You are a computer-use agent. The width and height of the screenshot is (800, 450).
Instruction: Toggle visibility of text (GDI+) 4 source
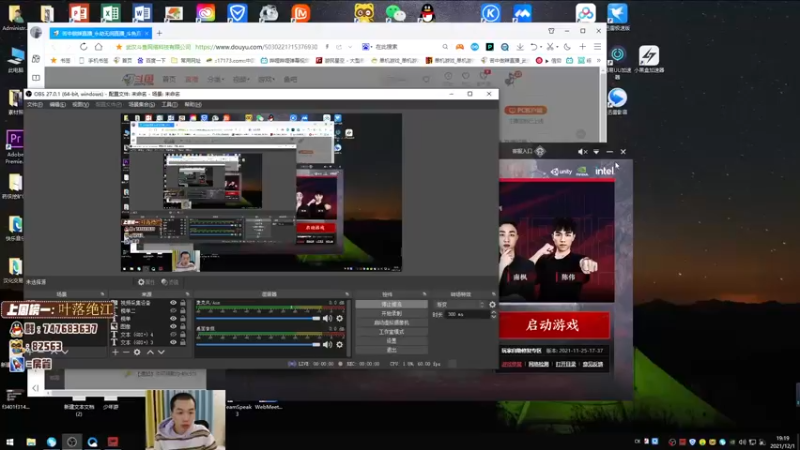click(x=173, y=334)
